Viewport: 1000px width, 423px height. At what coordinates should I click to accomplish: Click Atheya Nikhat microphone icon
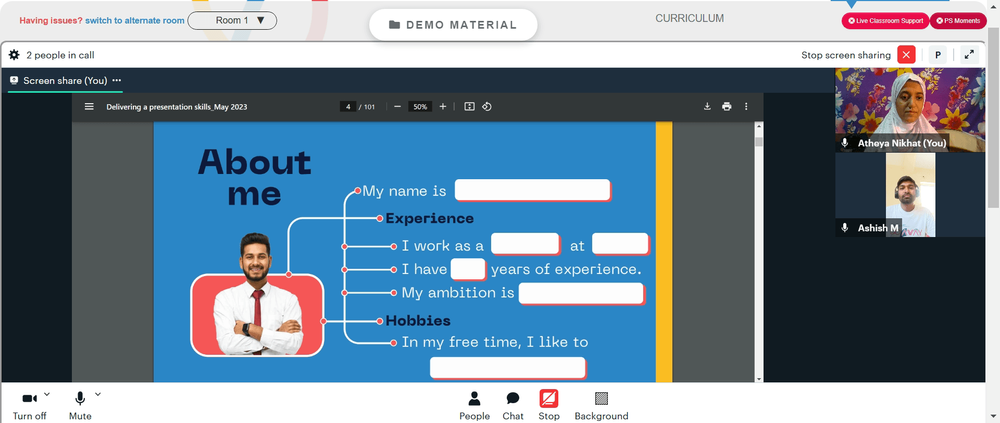click(845, 143)
